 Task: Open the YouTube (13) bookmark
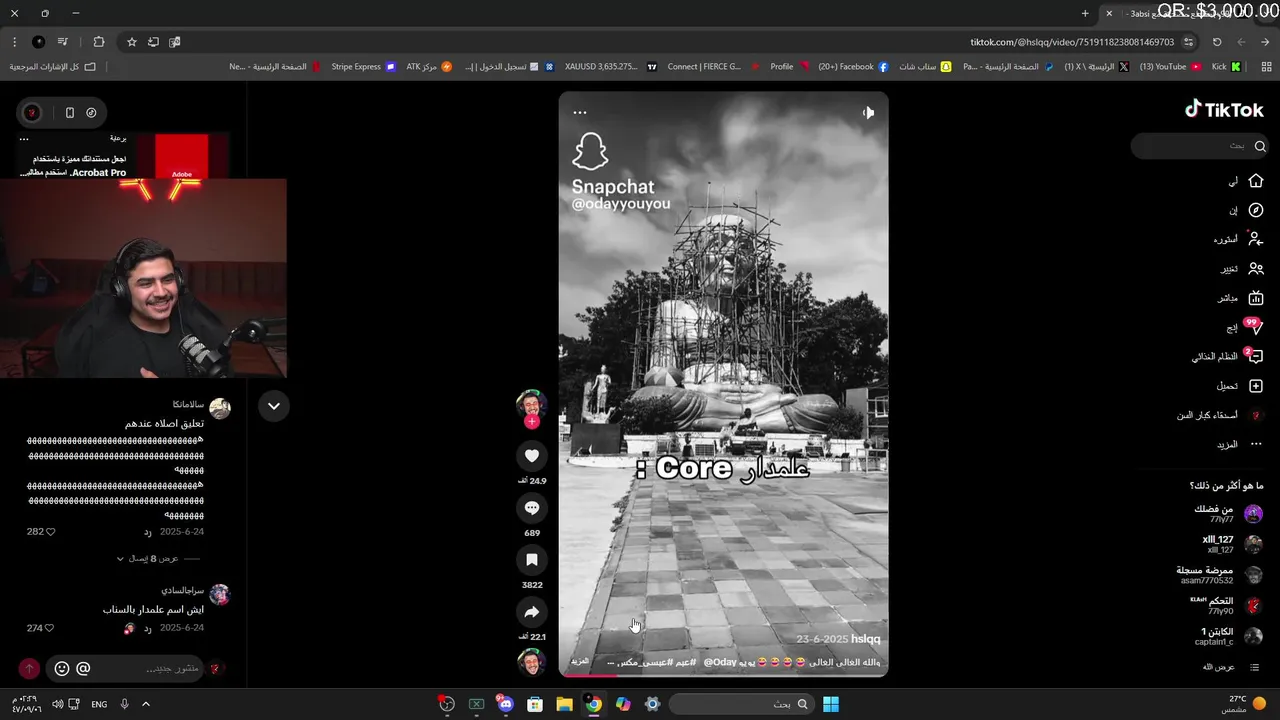tap(1170, 67)
